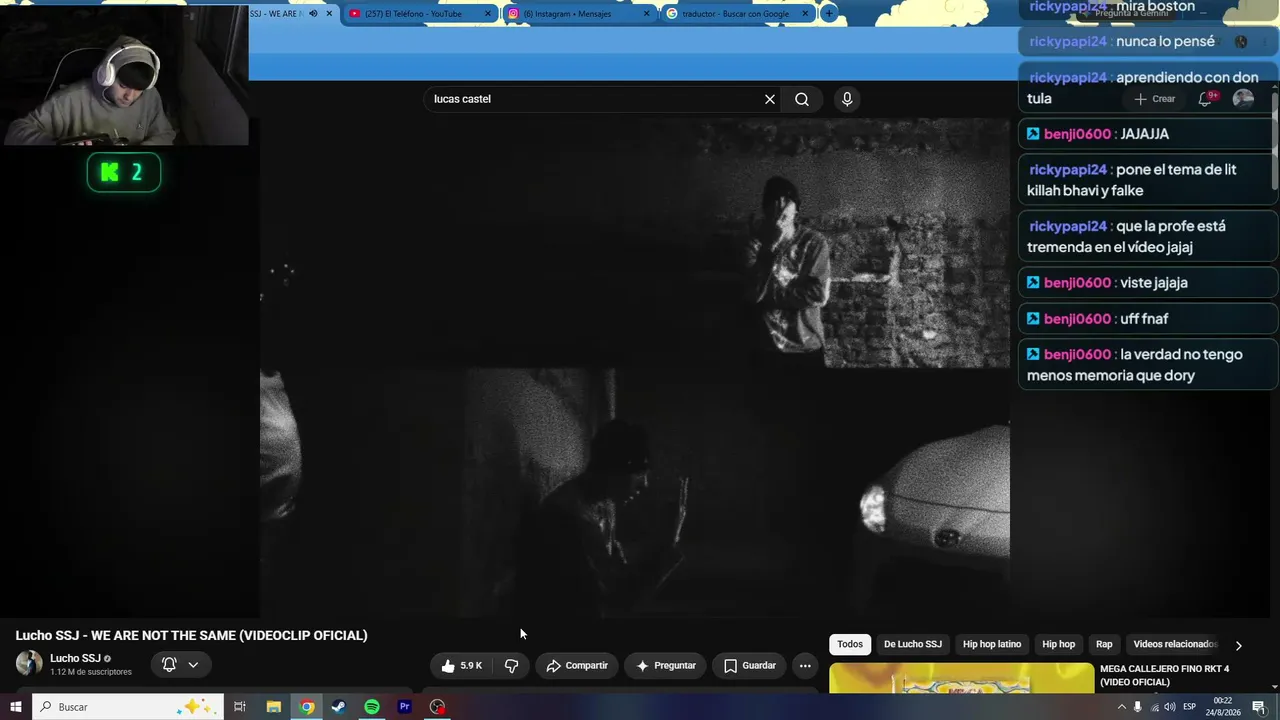Viewport: 1280px width, 720px height.
Task: Select the Videos relacionados chip
Action: 1175,645
